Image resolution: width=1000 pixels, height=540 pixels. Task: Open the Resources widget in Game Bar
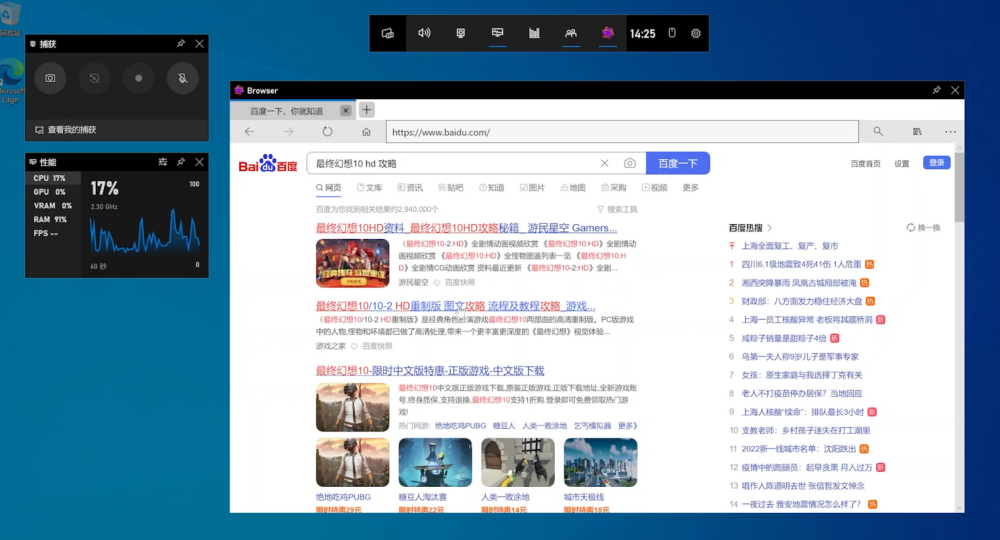coord(534,33)
